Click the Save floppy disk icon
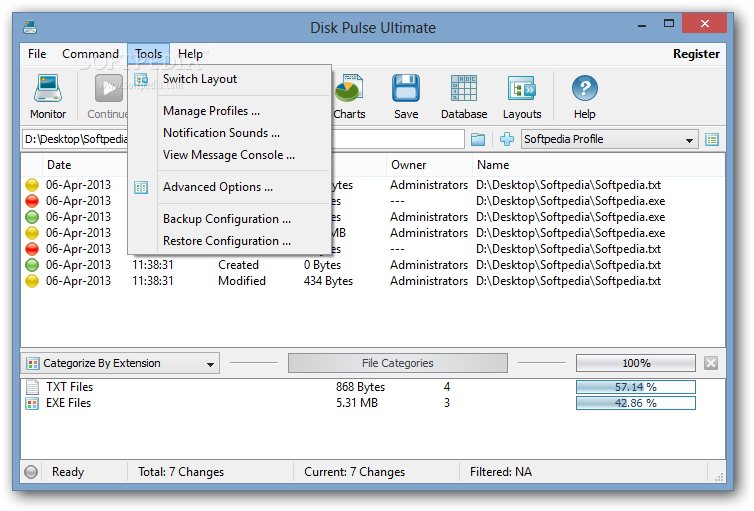 click(406, 88)
